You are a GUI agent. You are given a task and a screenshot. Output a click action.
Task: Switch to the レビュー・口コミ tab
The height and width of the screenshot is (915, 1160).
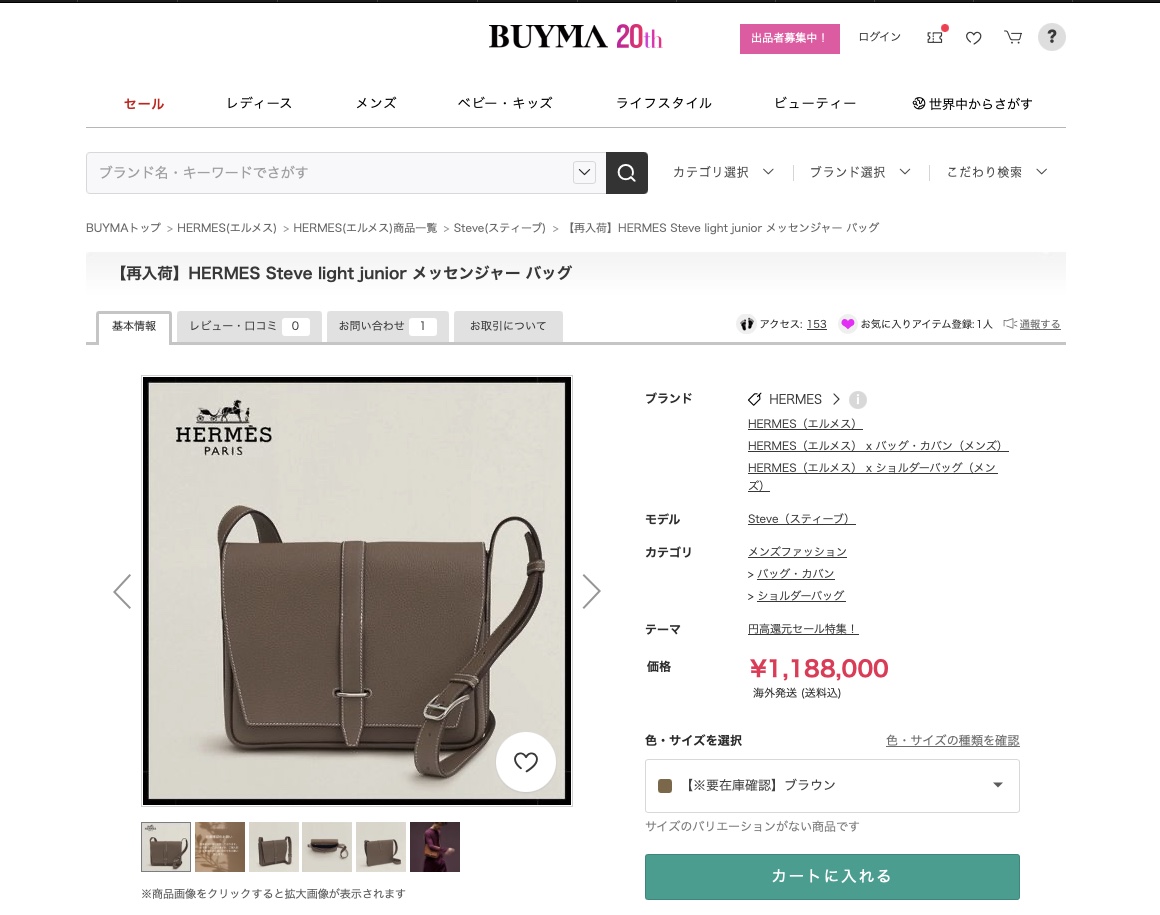pos(249,326)
